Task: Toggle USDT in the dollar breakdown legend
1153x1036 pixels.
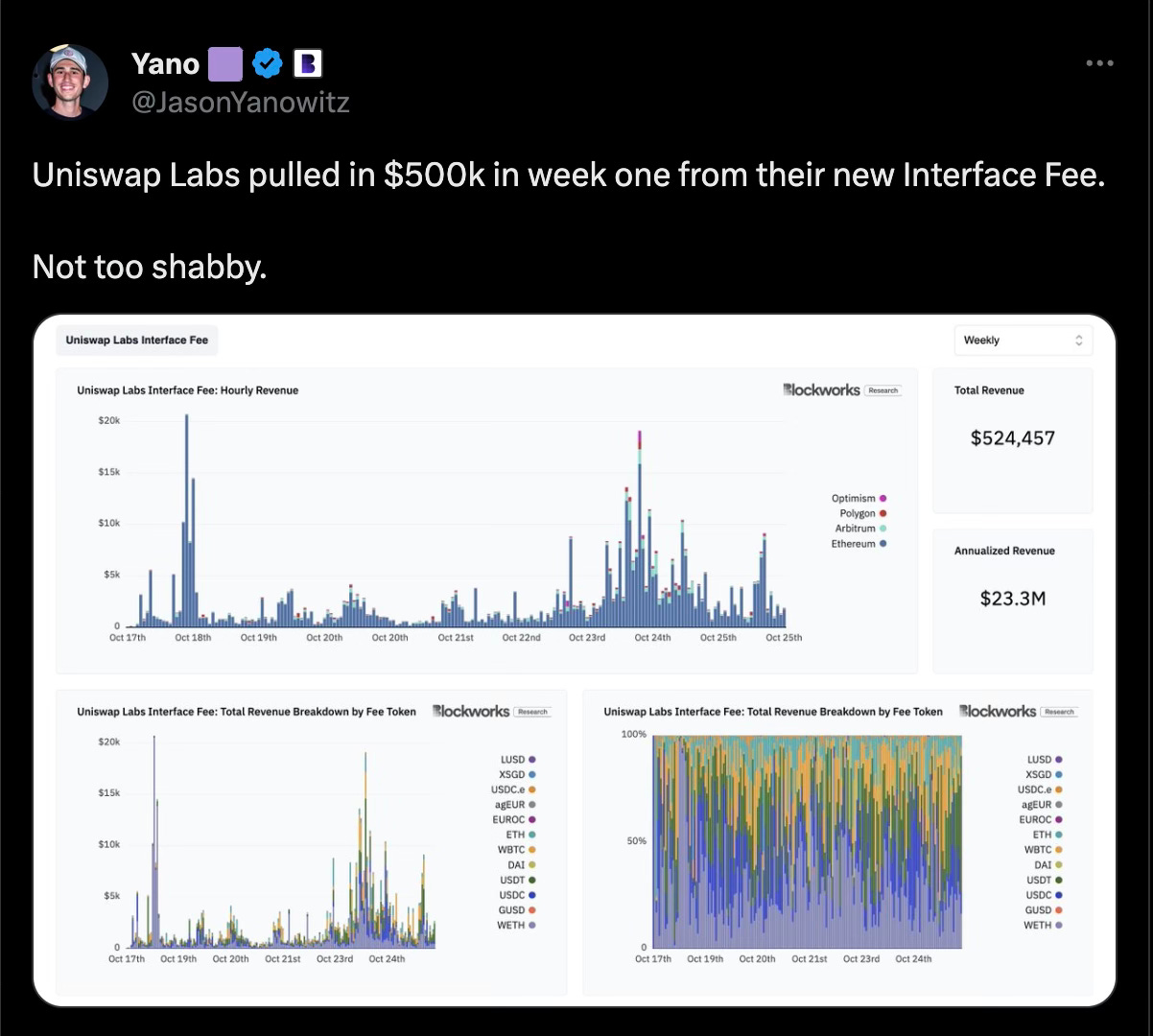Action: 518,880
